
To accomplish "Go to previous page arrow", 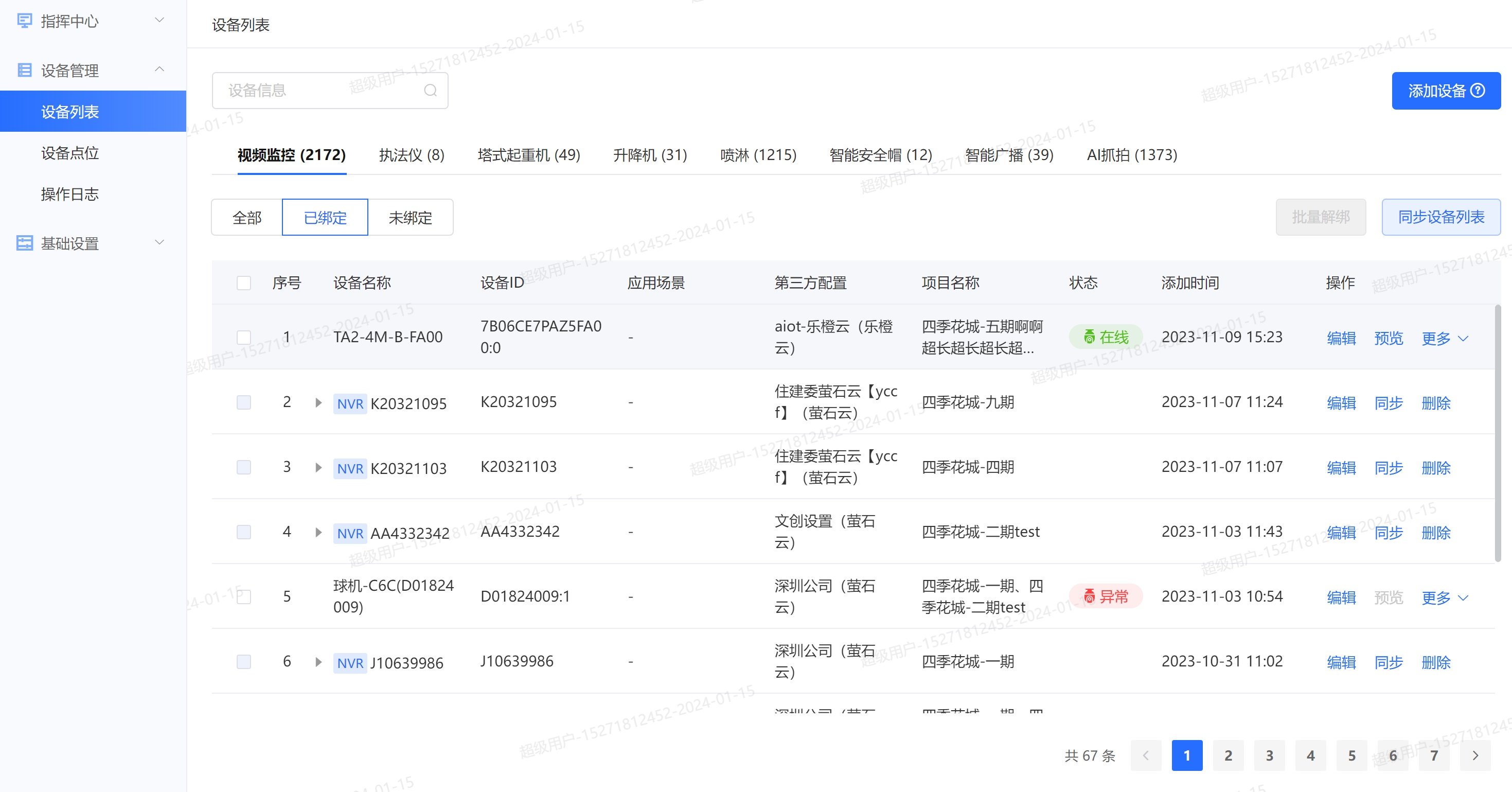I will point(1146,755).
